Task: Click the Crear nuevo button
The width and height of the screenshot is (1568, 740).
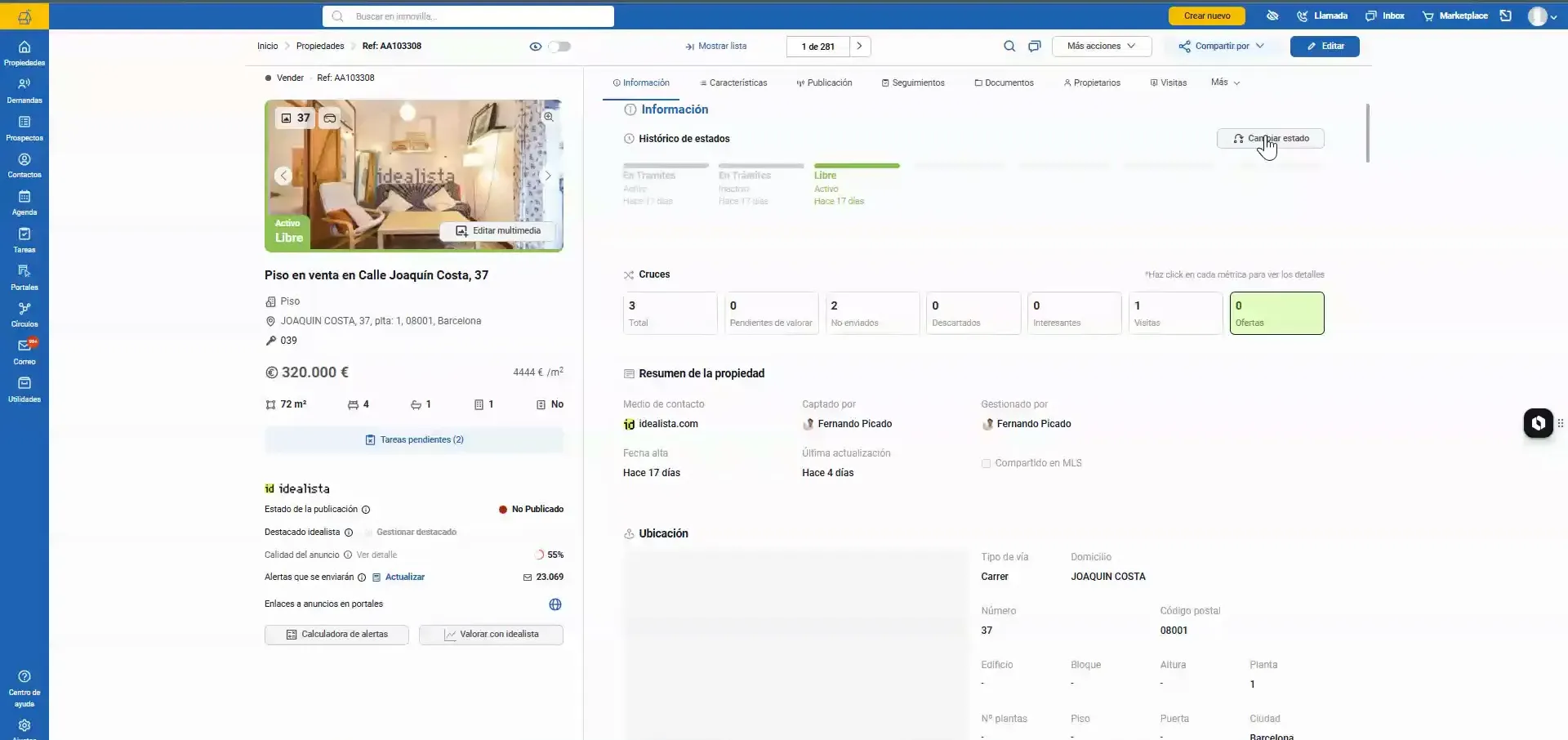Action: point(1206,16)
